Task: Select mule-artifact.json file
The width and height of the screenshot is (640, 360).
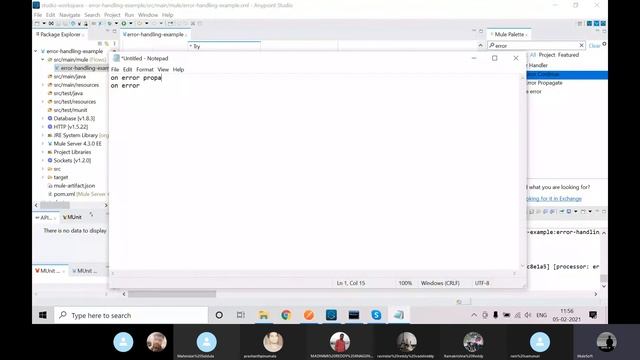Action: [x=74, y=186]
